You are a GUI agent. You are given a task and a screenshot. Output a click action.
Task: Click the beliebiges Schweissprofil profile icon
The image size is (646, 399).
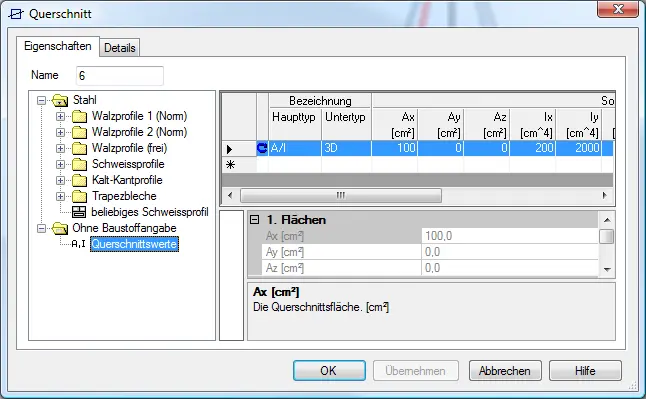click(x=79, y=212)
